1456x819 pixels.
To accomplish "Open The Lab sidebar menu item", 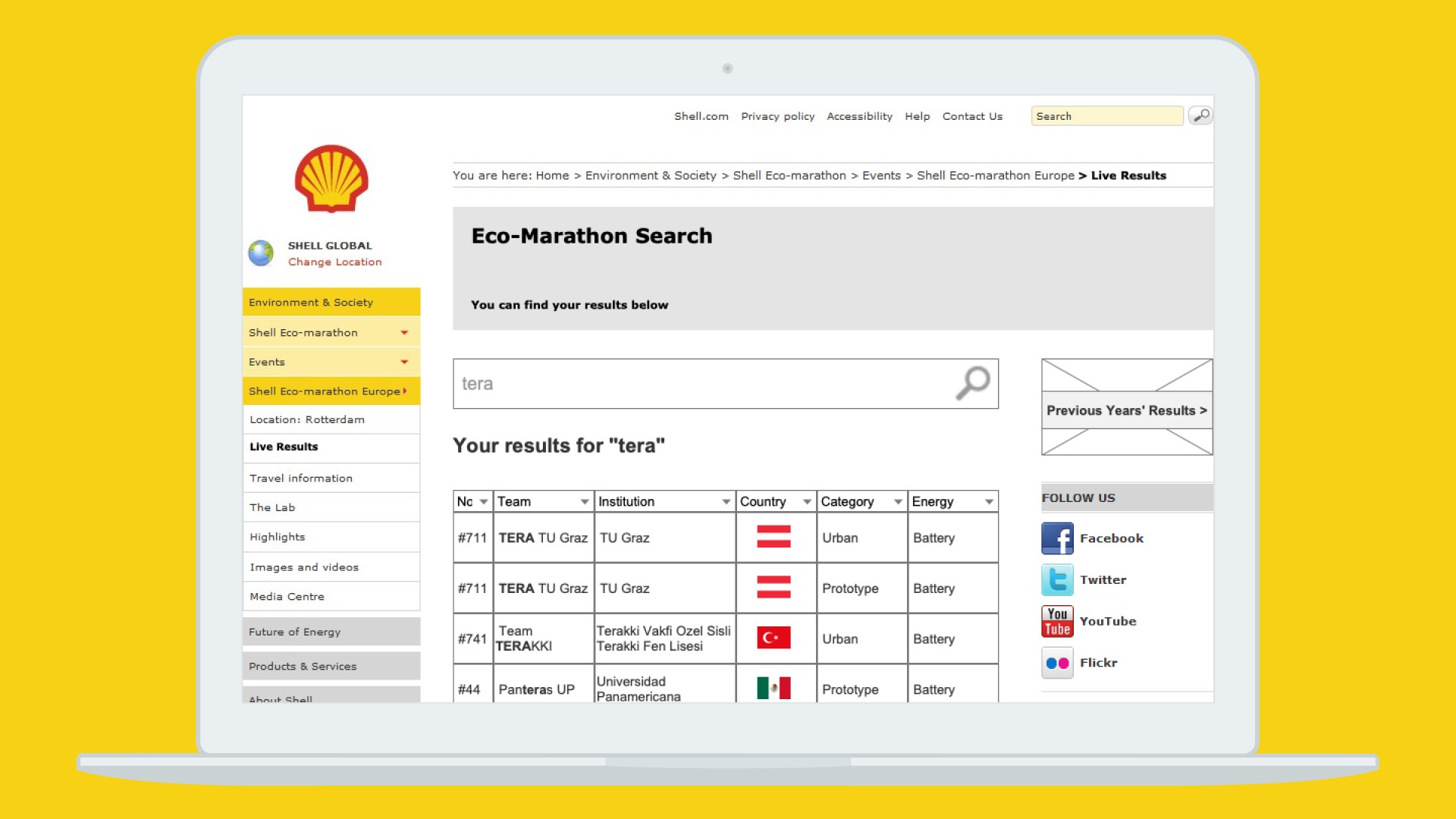I will 272,507.
